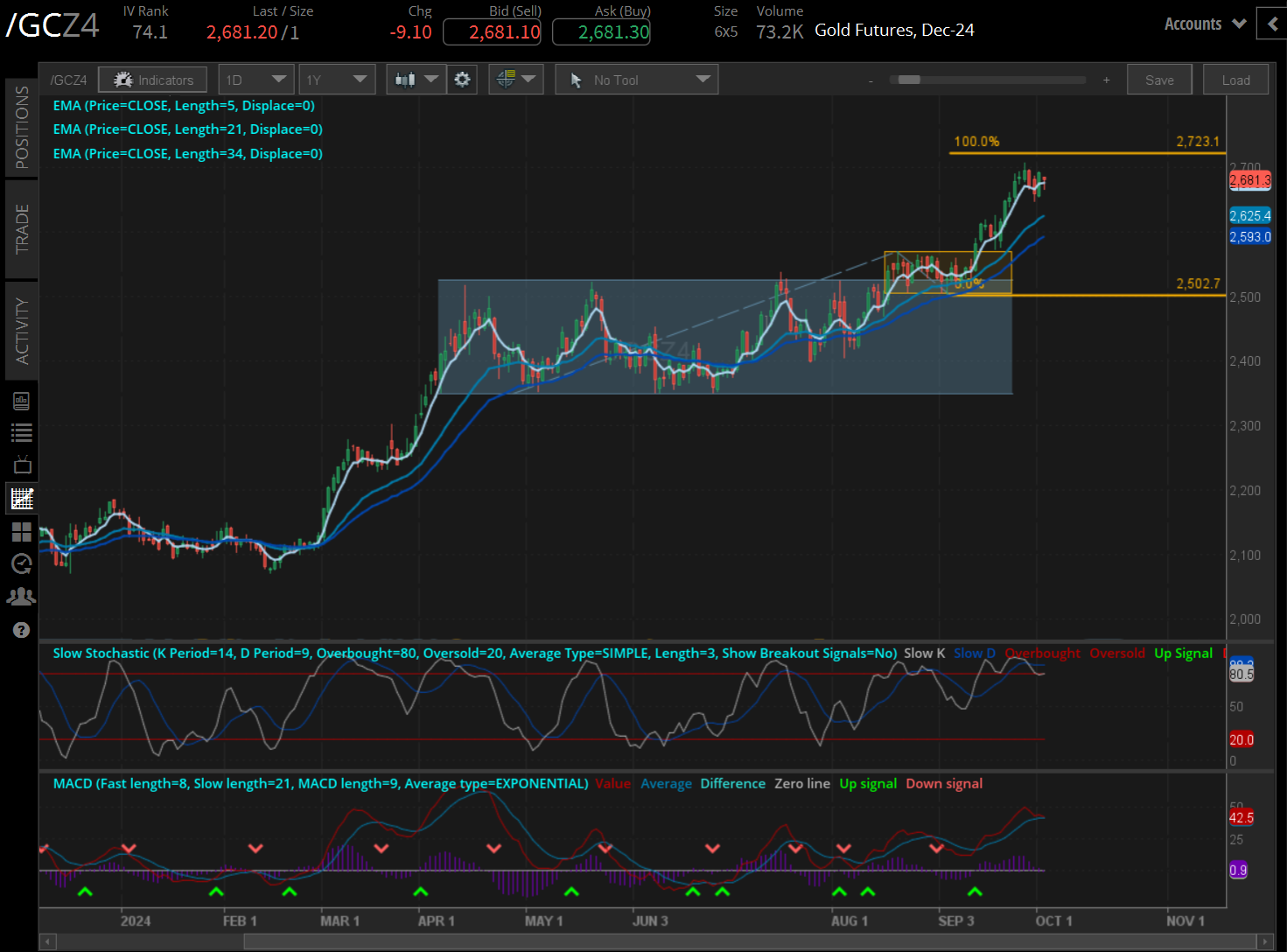The height and width of the screenshot is (952, 1287).
Task: Click the Indicators button
Action: coord(152,79)
